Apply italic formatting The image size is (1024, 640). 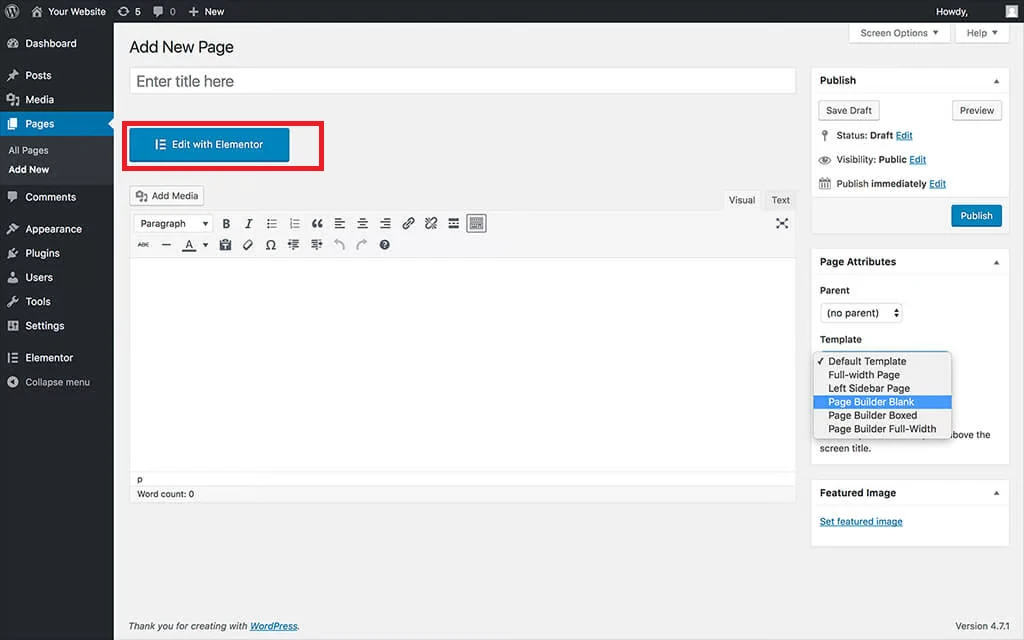248,224
